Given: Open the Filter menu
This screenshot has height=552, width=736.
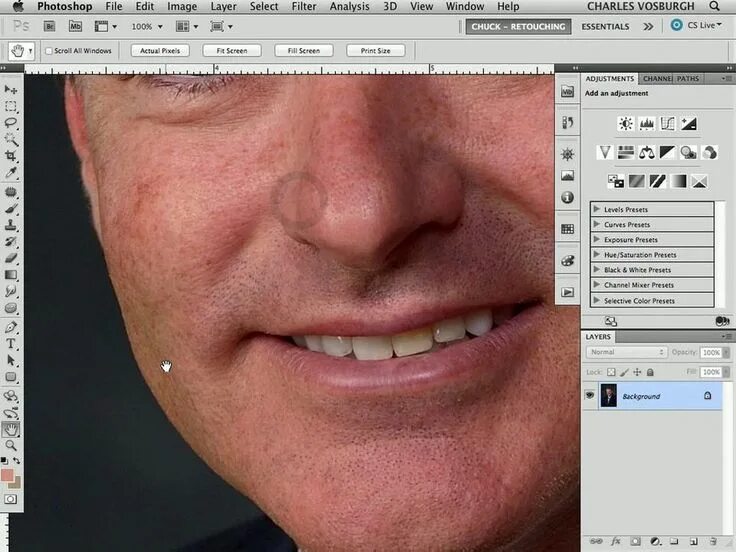Looking at the screenshot, I should tap(304, 7).
